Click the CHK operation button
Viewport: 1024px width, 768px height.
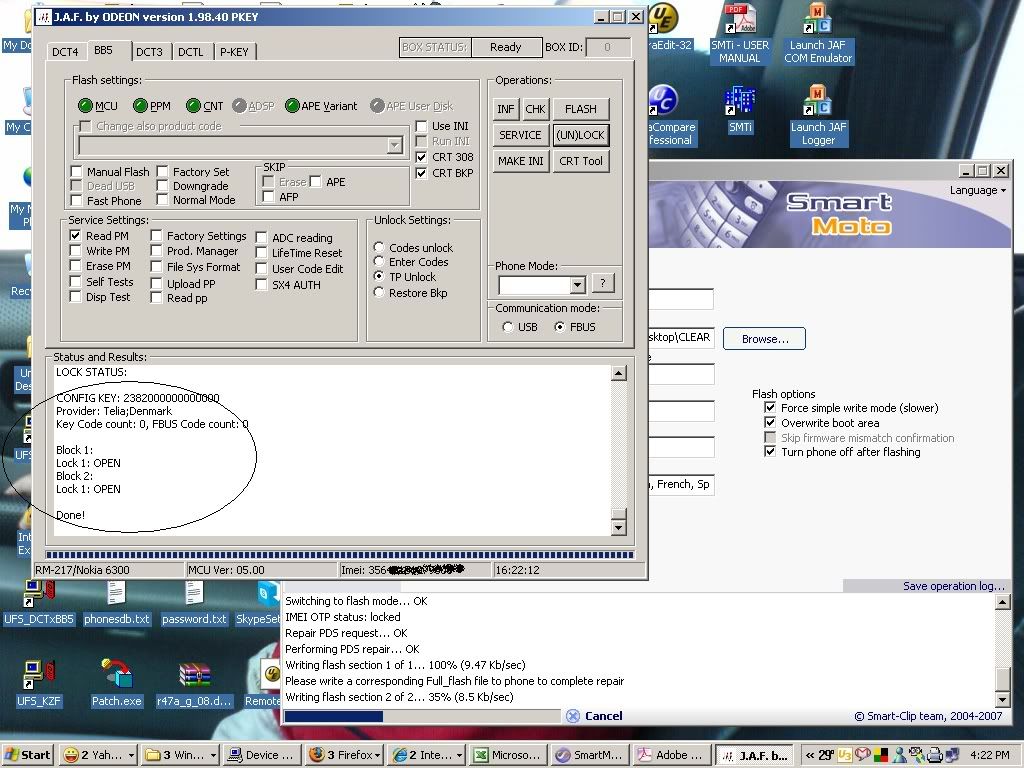pyautogui.click(x=535, y=109)
